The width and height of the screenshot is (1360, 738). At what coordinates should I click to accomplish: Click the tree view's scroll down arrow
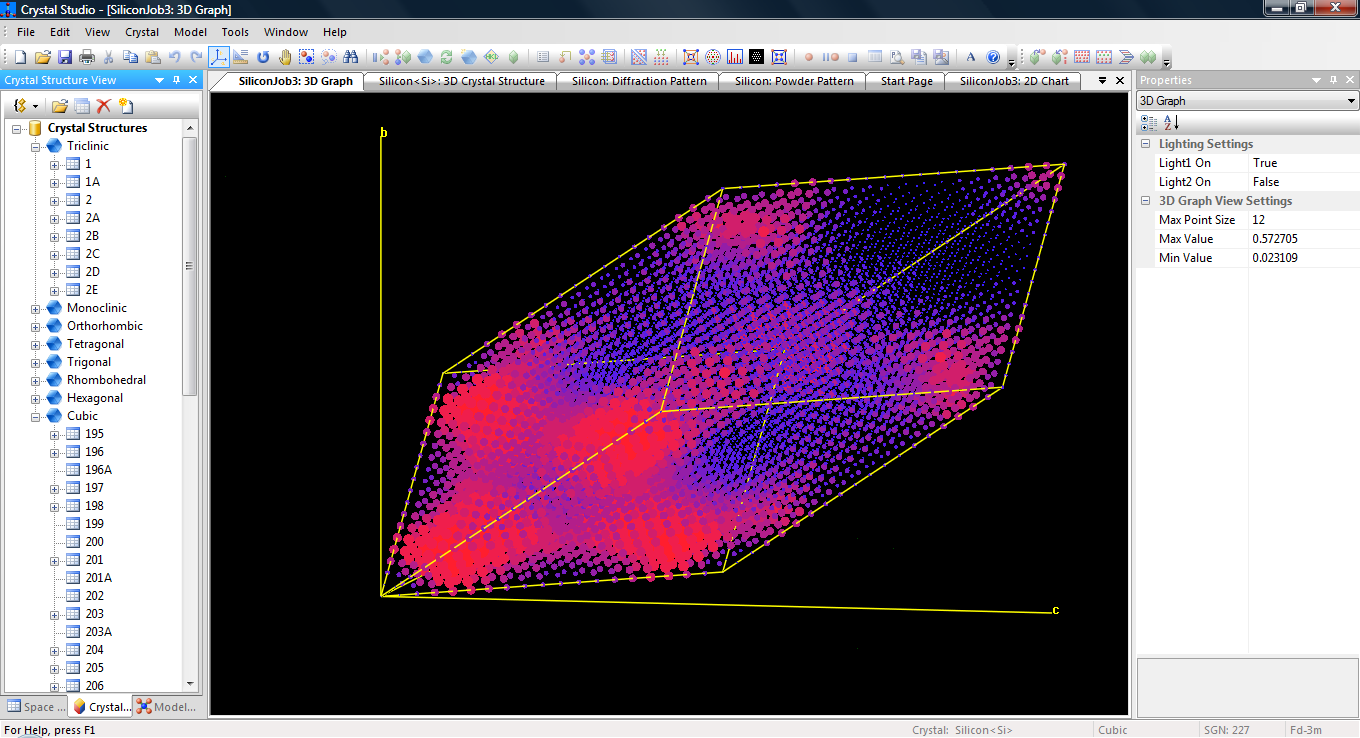(190, 684)
